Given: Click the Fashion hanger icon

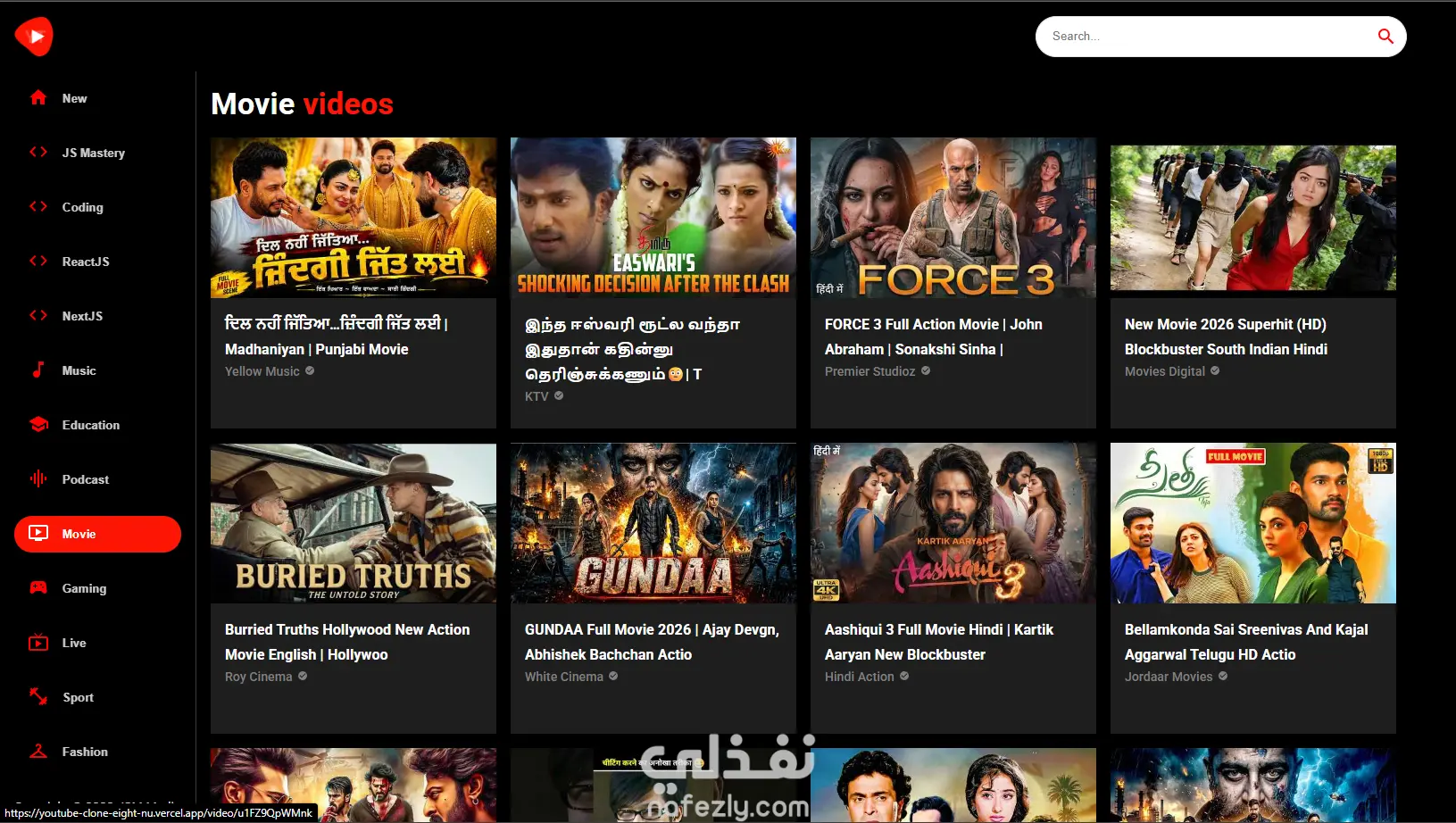Looking at the screenshot, I should coord(38,752).
